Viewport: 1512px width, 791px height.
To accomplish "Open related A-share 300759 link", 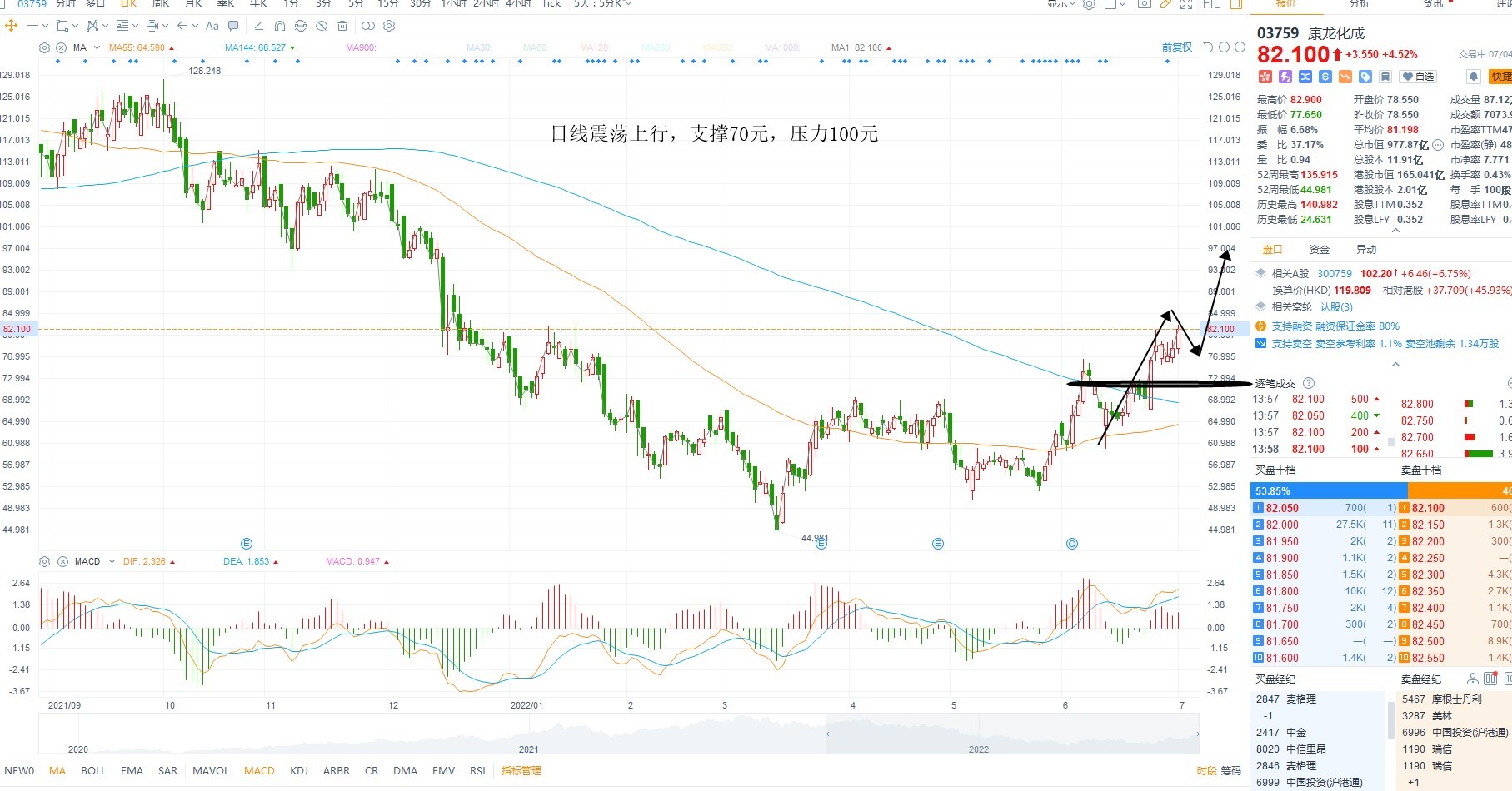I will 1335,273.
